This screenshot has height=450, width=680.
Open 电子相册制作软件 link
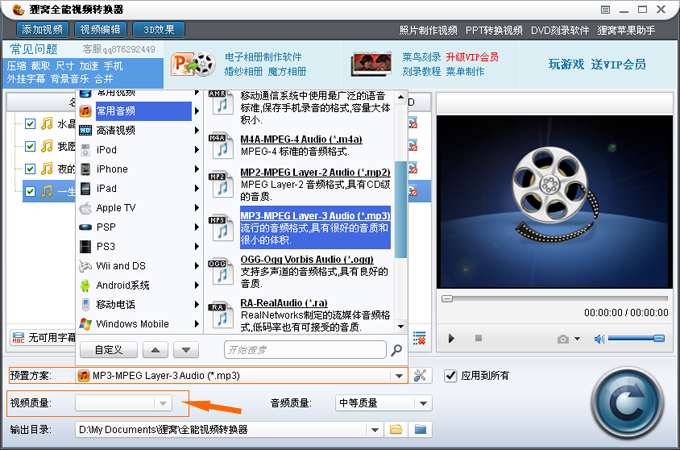coord(263,57)
